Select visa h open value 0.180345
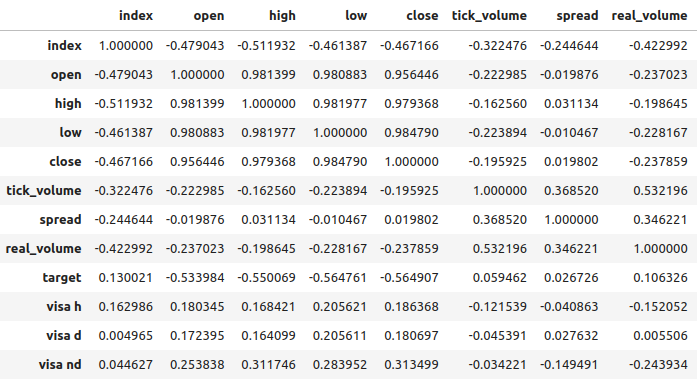 coord(197,306)
